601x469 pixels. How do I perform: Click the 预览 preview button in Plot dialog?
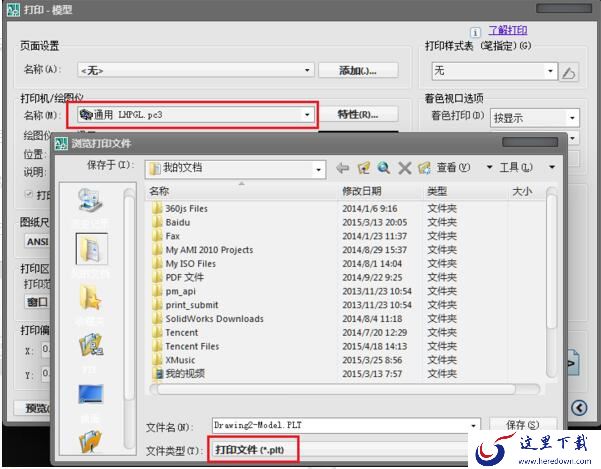(x=32, y=408)
